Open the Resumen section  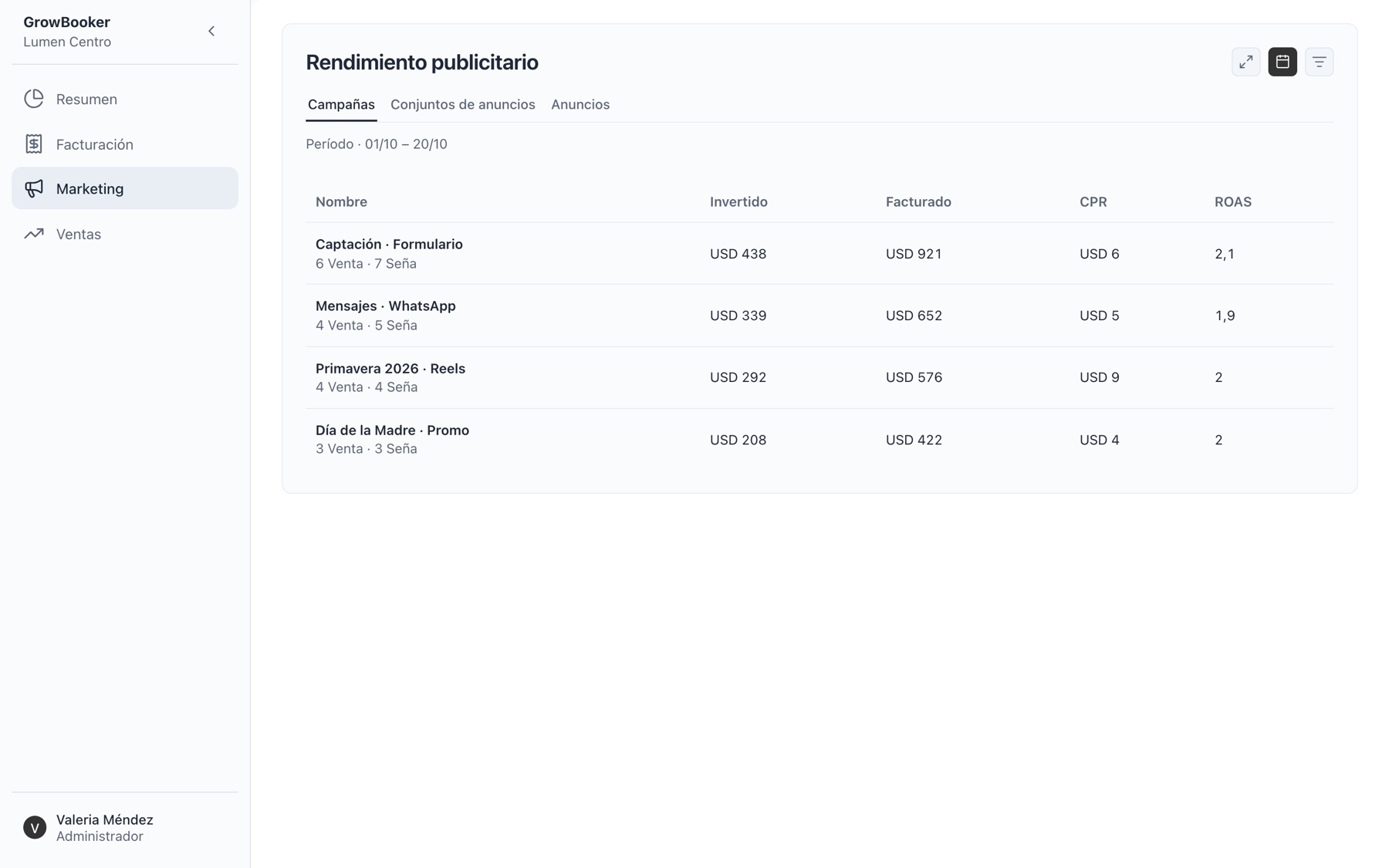[x=125, y=99]
